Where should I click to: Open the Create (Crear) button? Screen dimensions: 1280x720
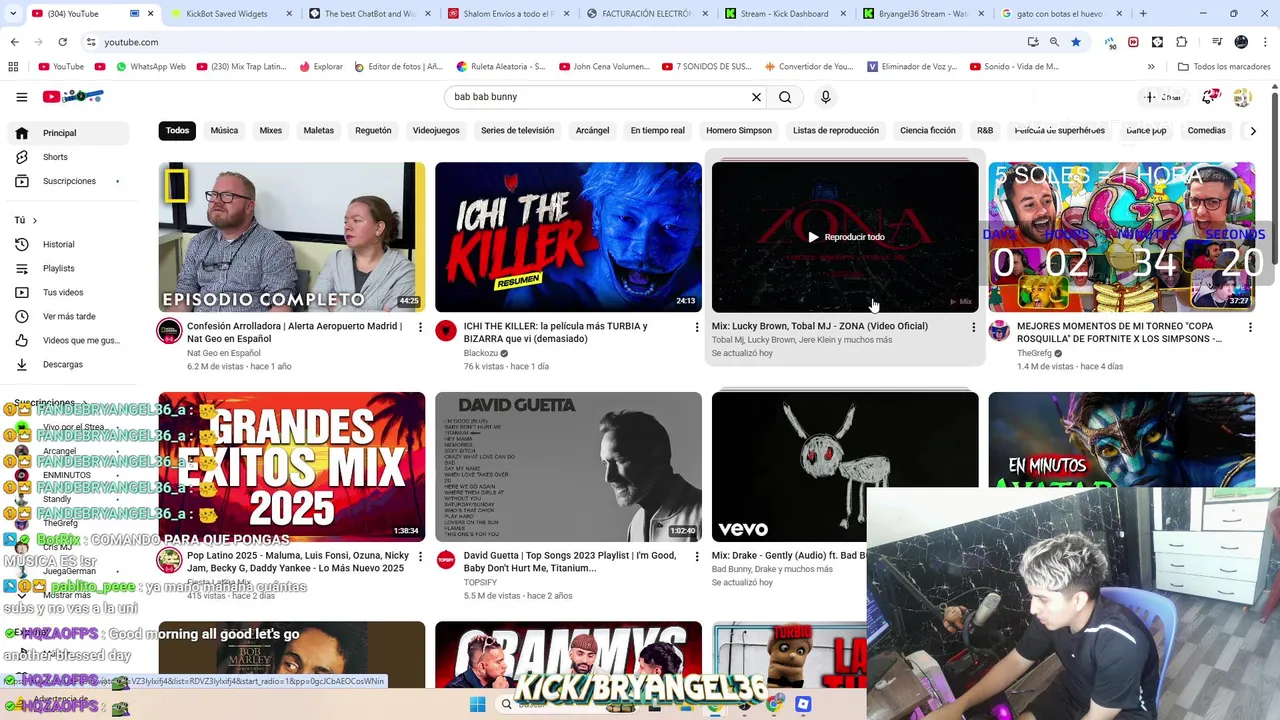point(1164,97)
